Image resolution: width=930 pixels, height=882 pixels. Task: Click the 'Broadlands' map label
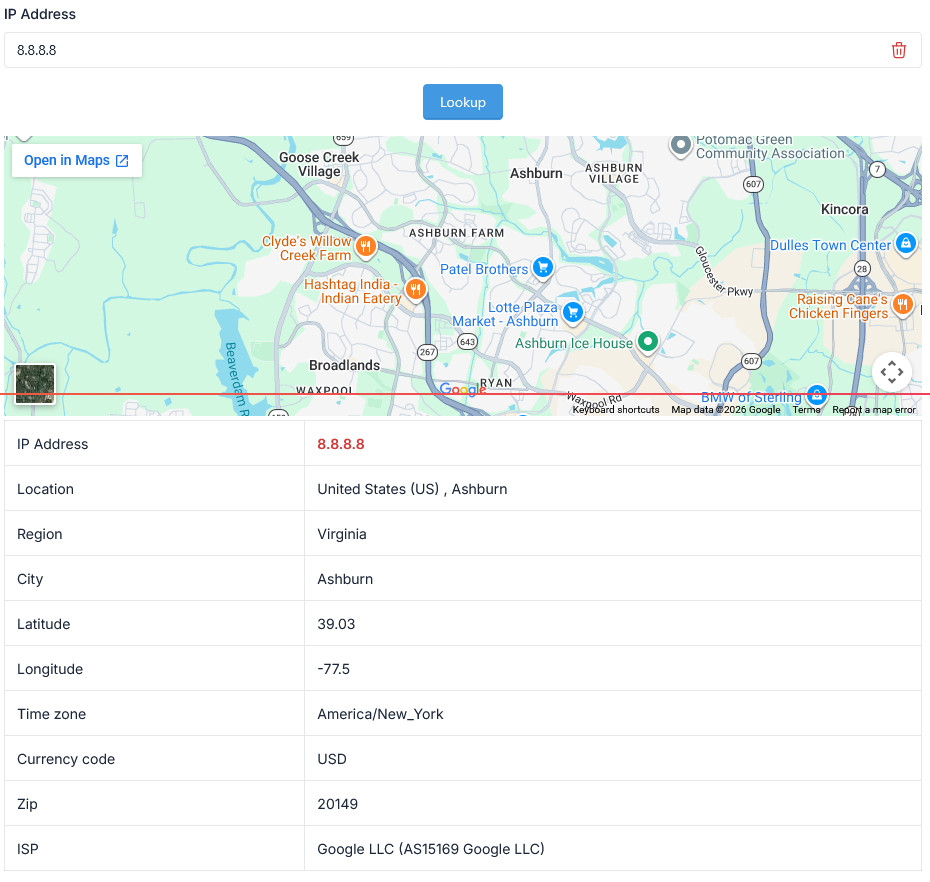coord(345,365)
